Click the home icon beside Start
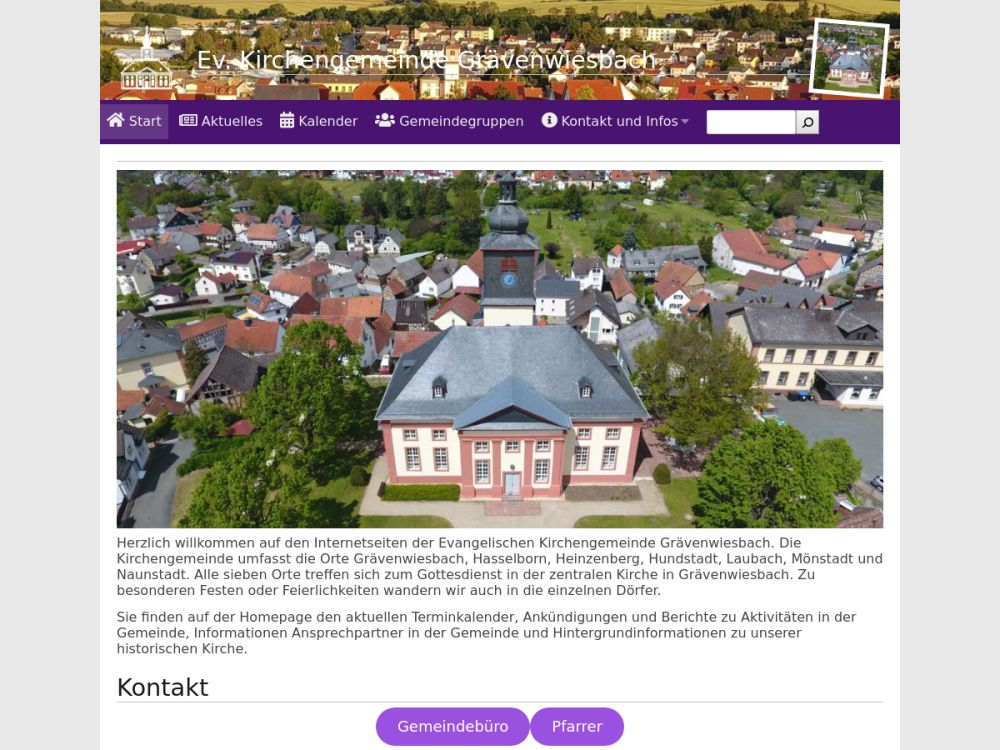The image size is (1000, 750). point(116,121)
